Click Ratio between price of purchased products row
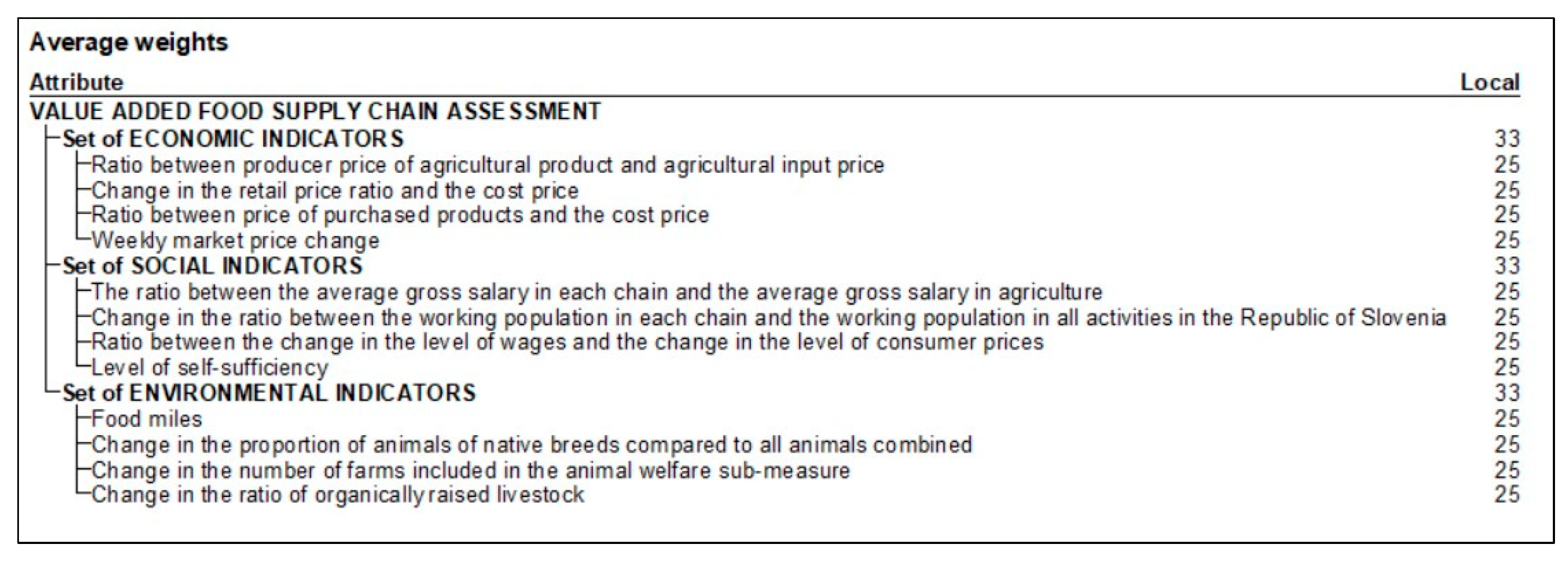Image resolution: width=1568 pixels, height=564 pixels. 400,215
